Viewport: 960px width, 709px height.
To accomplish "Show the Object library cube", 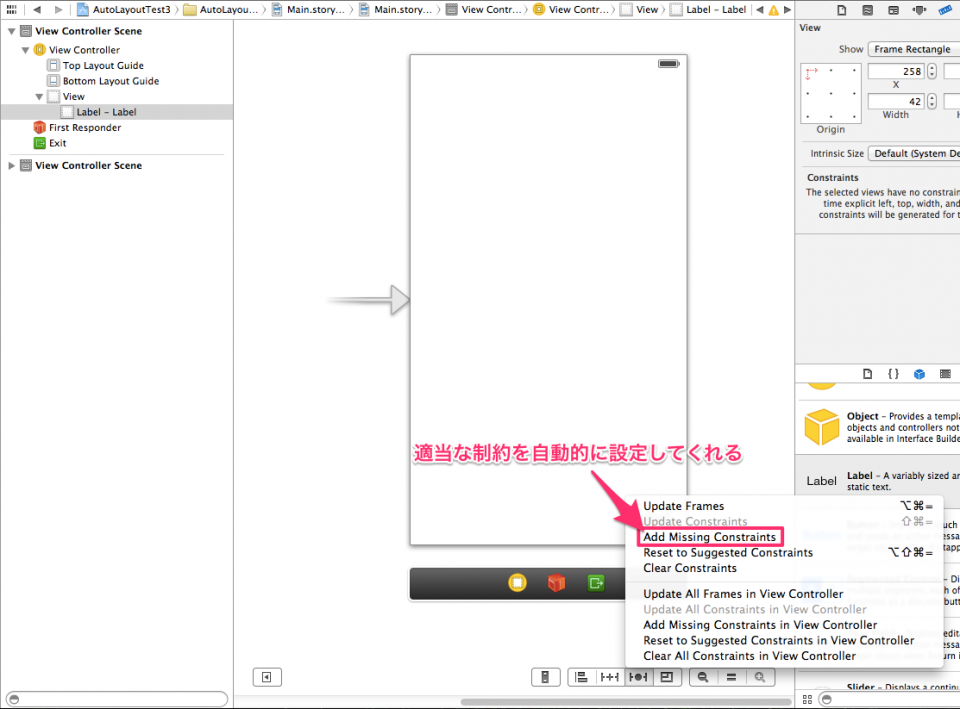I will [919, 373].
